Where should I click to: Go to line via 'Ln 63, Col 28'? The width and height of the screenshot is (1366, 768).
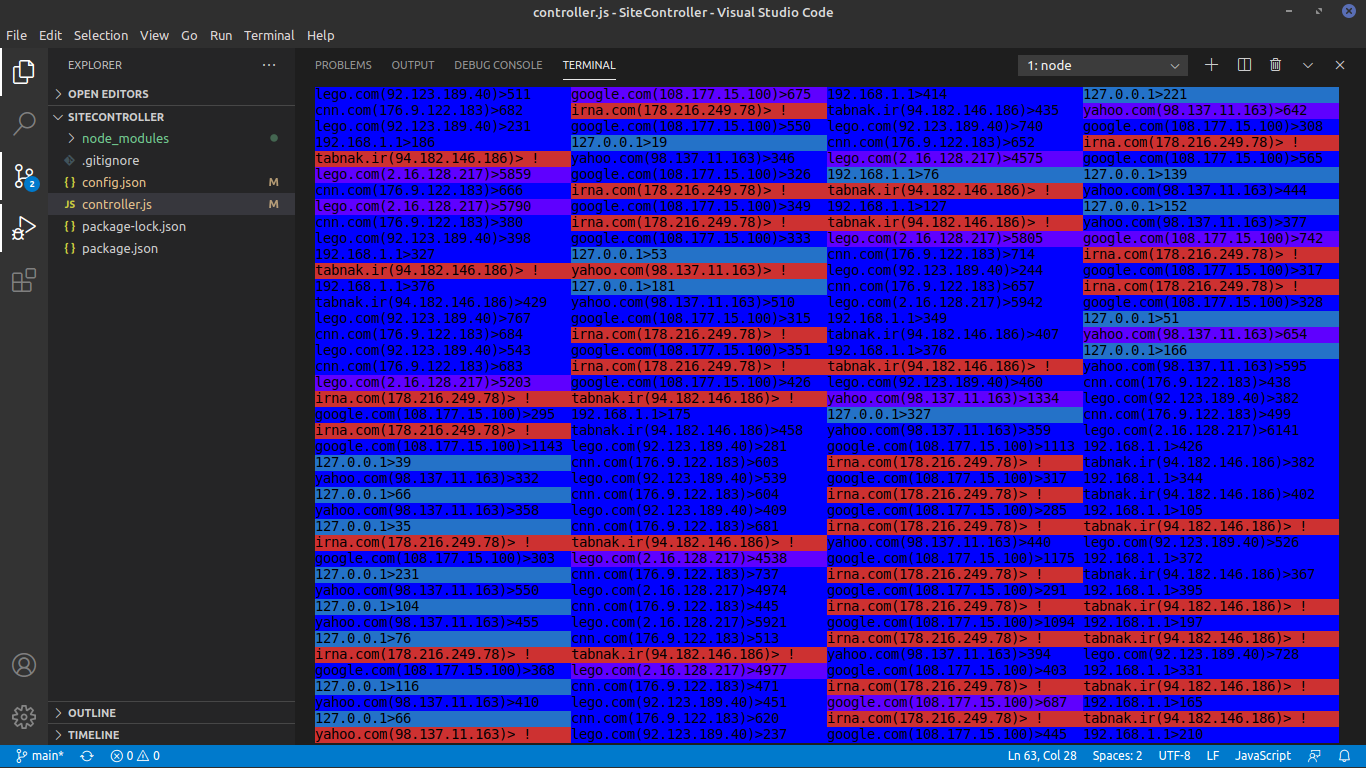point(1042,756)
